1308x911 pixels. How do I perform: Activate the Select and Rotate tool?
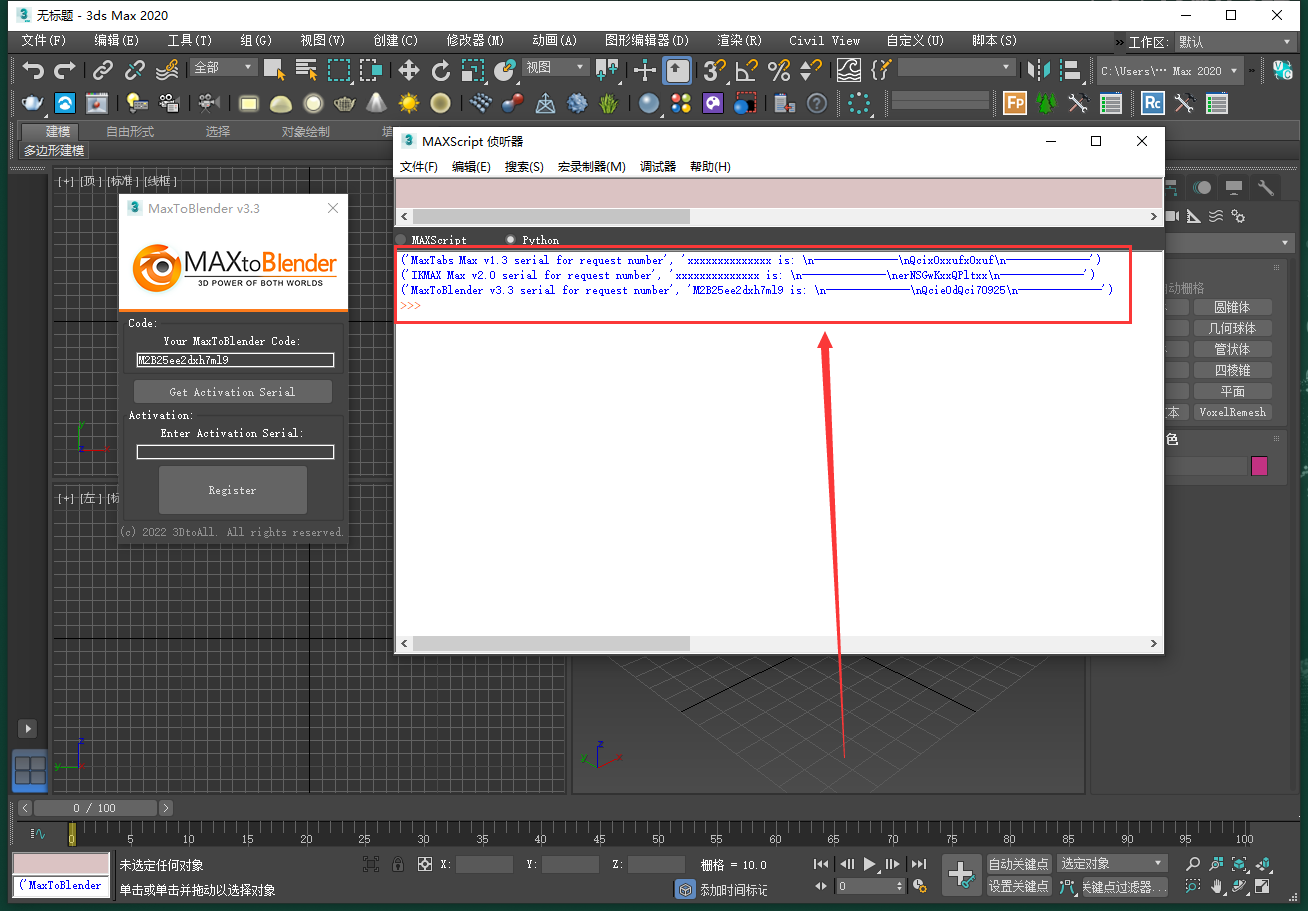click(x=441, y=70)
